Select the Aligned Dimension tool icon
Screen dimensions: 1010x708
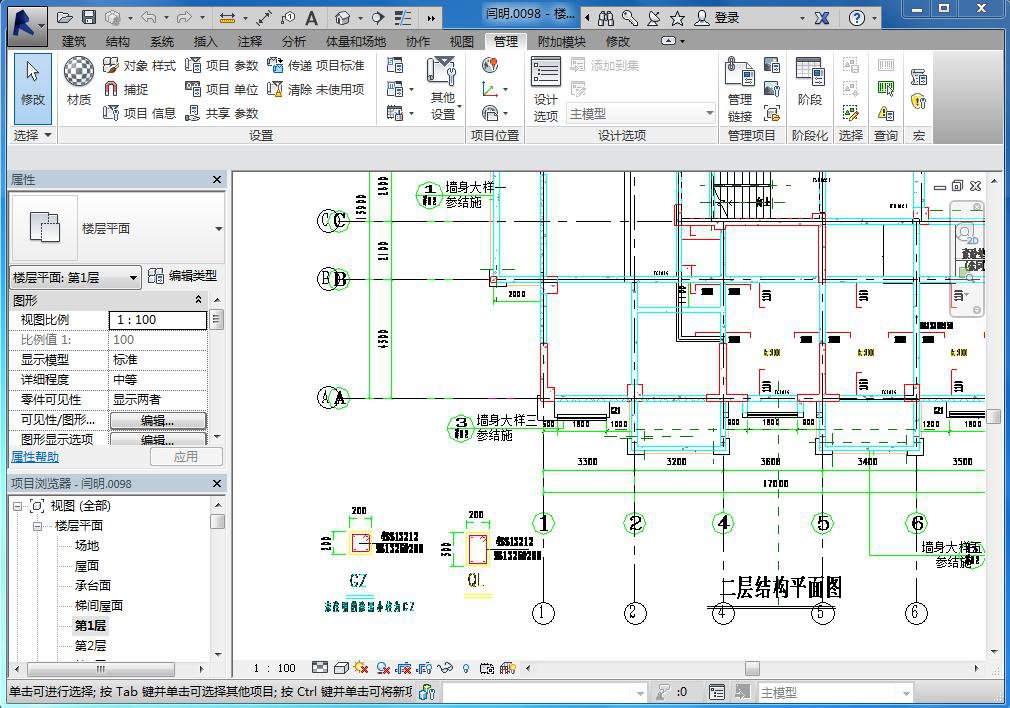pos(263,18)
